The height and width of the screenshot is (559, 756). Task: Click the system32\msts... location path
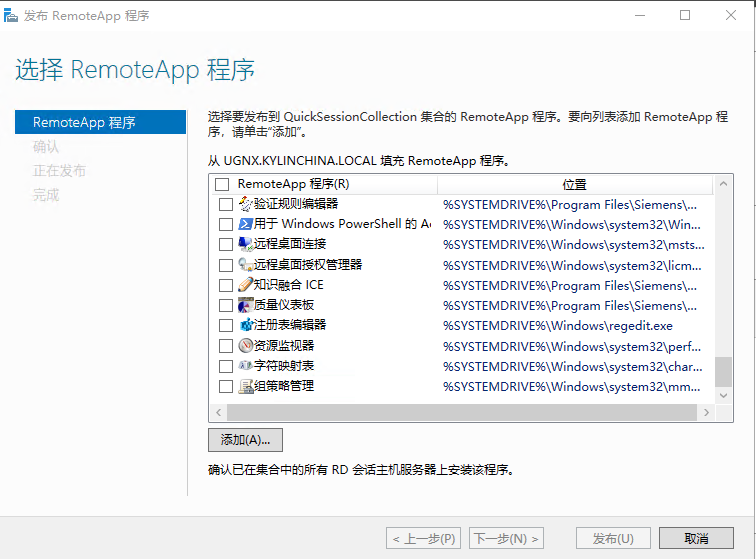(574, 245)
